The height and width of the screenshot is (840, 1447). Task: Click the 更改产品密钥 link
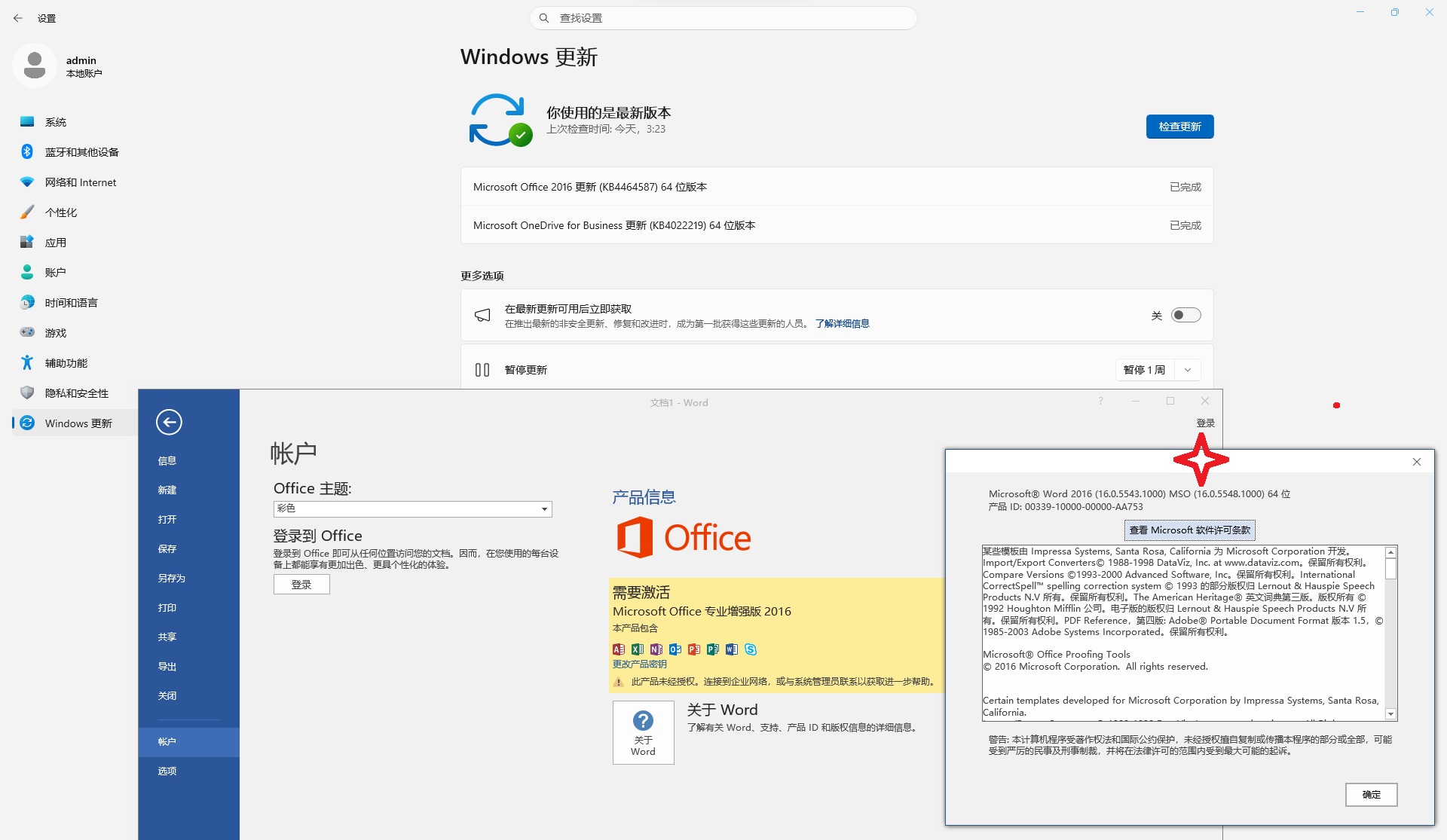[639, 664]
